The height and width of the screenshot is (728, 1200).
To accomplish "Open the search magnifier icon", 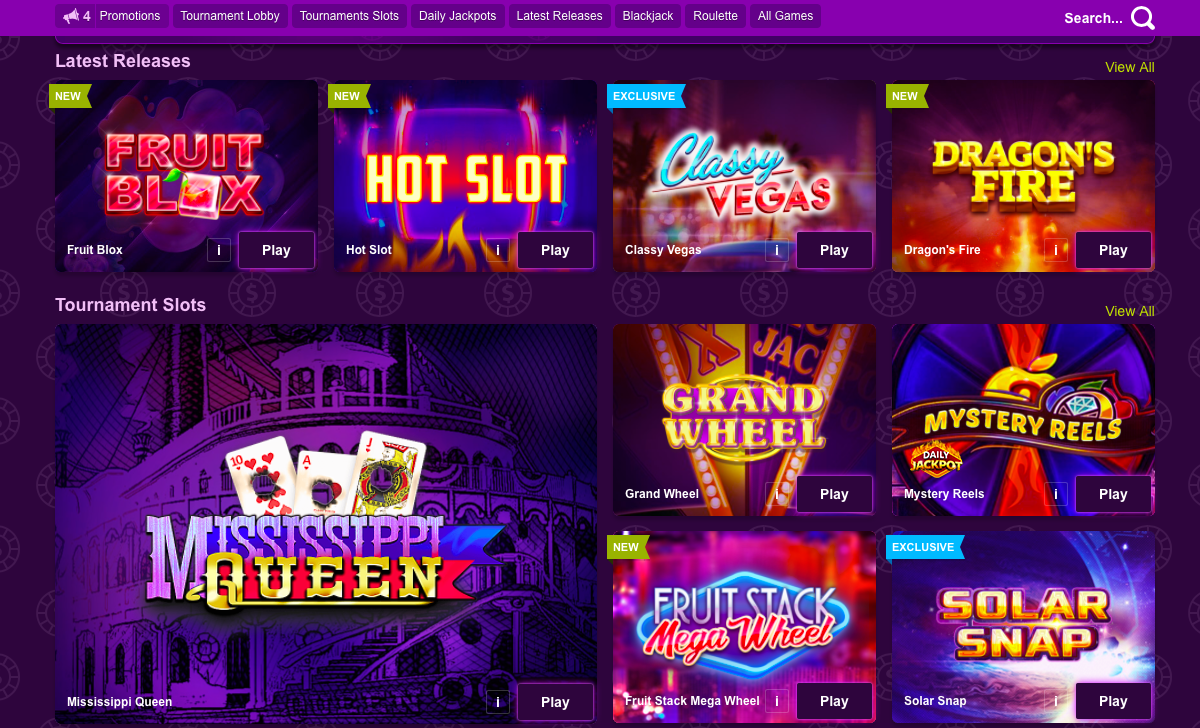I will tap(1143, 18).
